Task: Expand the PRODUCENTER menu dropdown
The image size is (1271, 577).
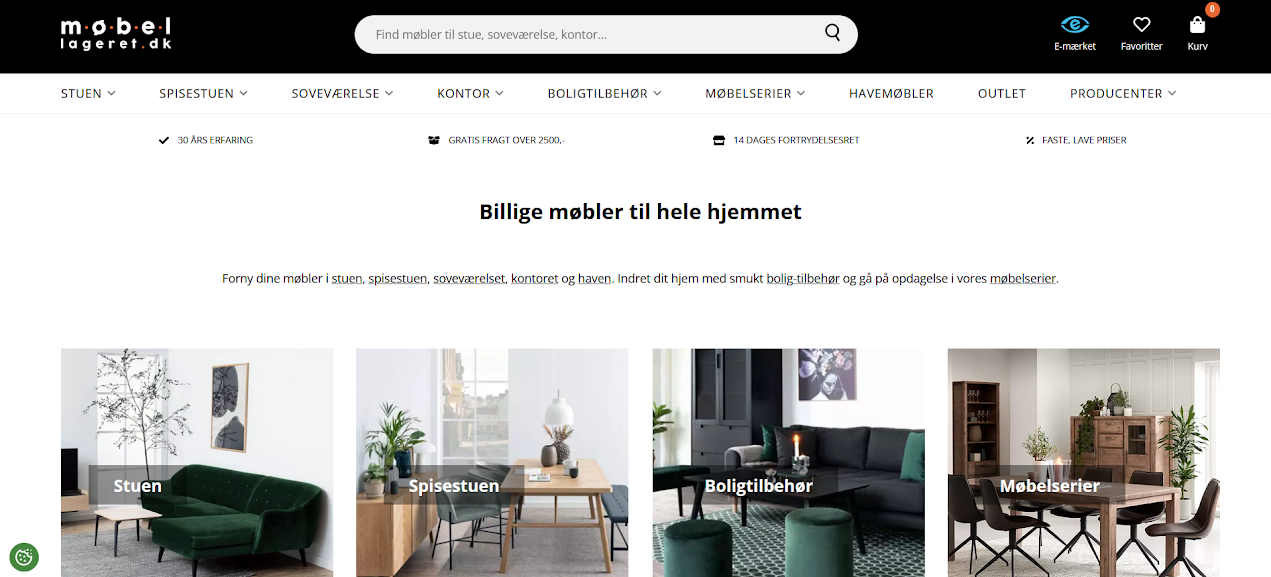Action: (x=1123, y=93)
